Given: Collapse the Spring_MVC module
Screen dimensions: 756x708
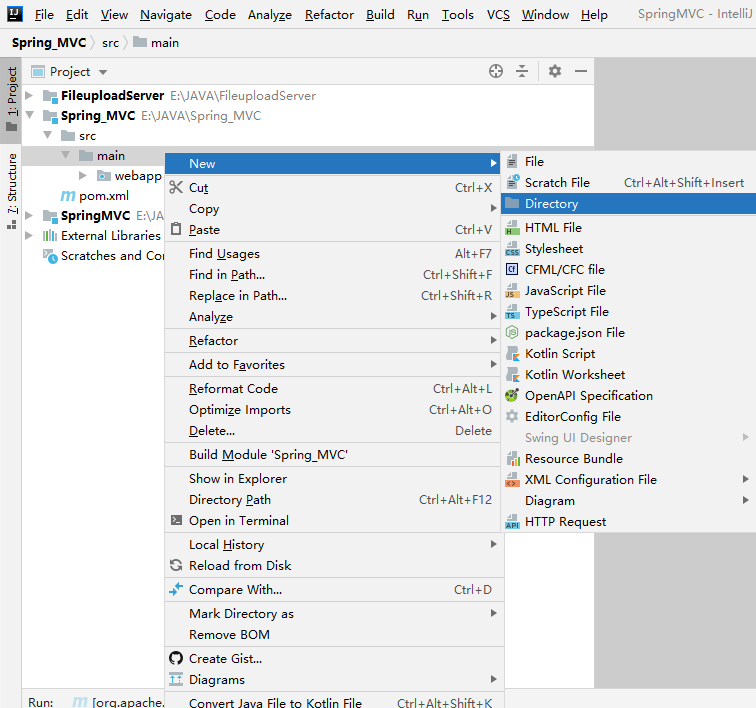Looking at the screenshot, I should tap(29, 115).
